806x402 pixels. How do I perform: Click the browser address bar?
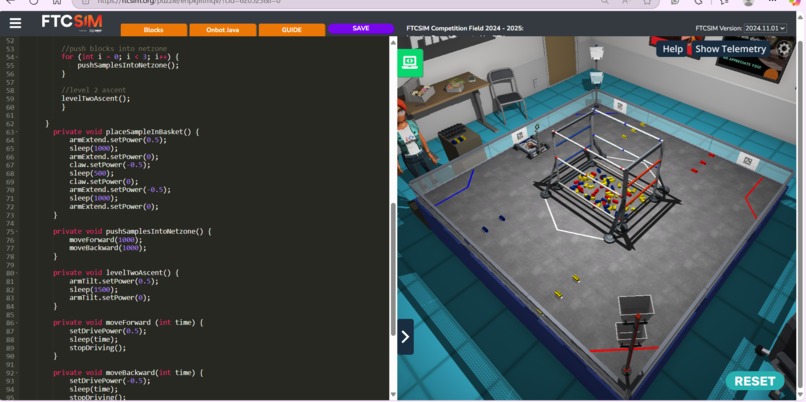(365, 2)
